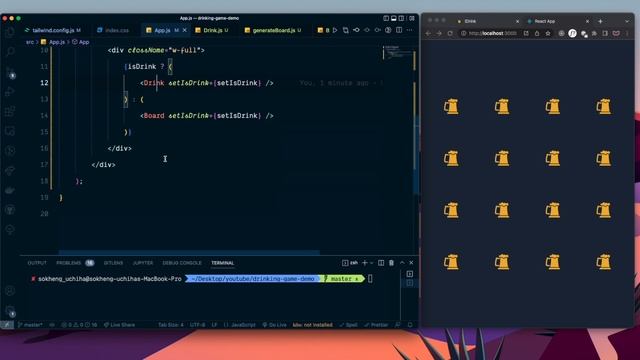The image size is (640, 360).
Task: Open the browser extensions puzzle icon
Action: click(595, 33)
